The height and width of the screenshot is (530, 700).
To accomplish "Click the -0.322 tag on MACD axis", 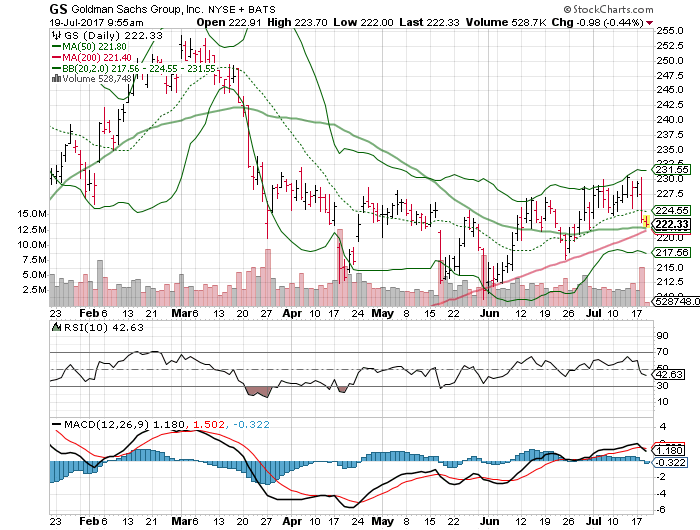I will 670,462.
